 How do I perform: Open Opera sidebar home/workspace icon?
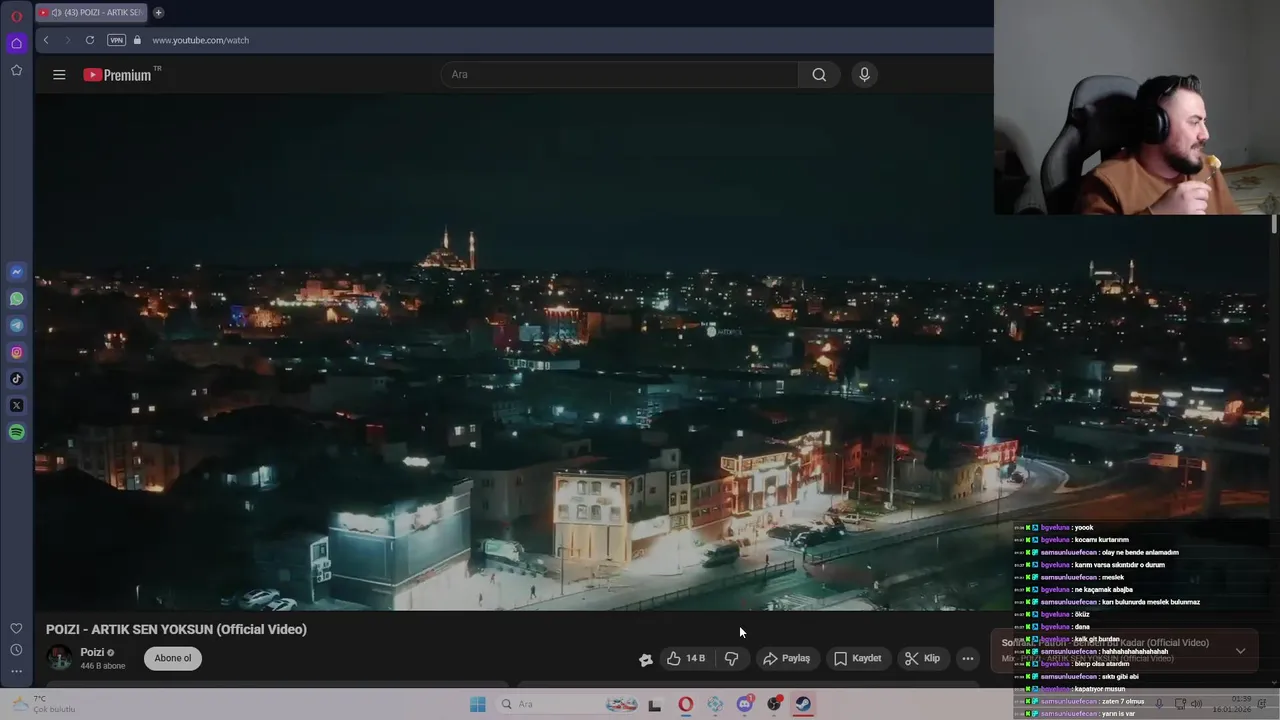(16, 43)
